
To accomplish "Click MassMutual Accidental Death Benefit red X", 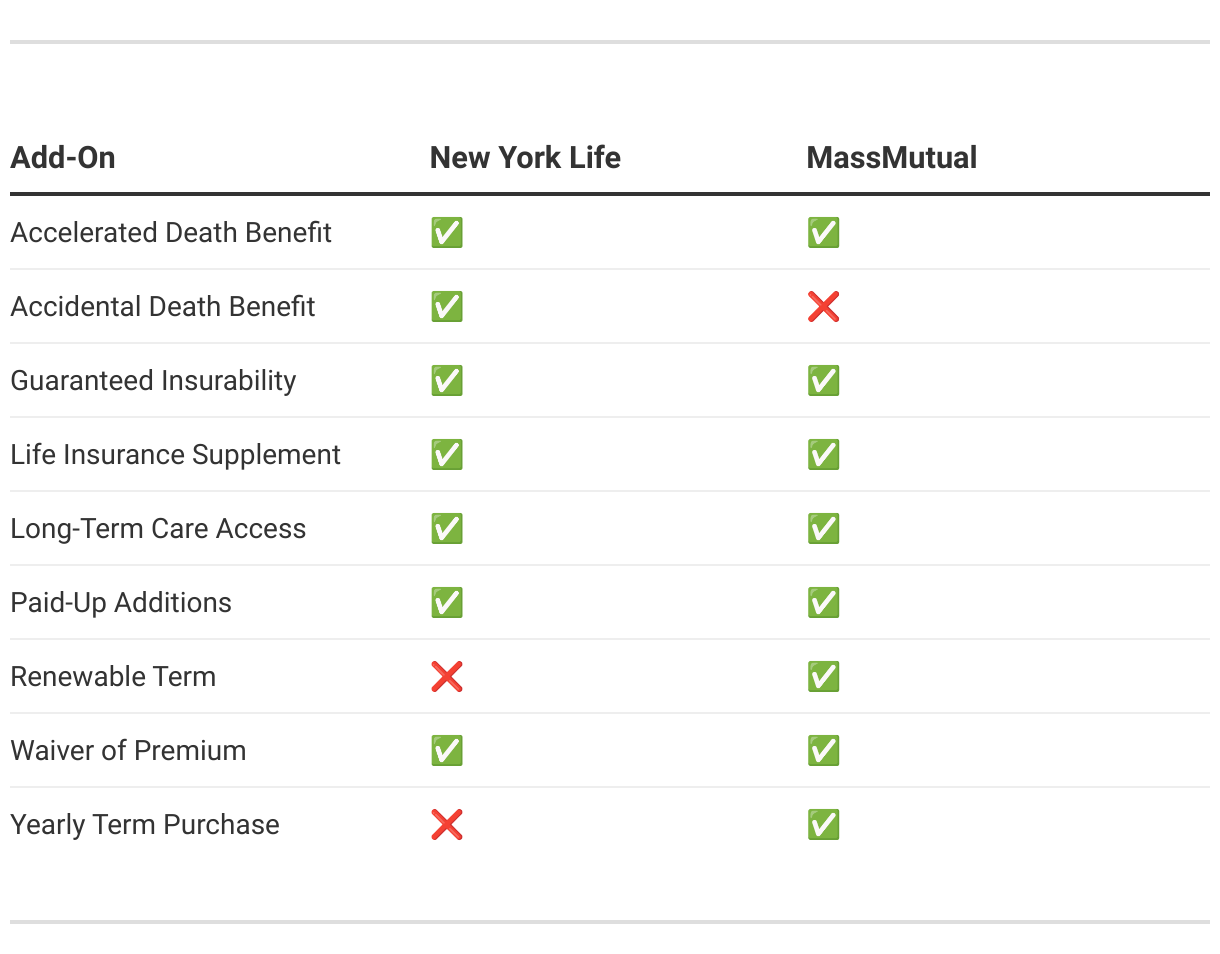I will [823, 307].
